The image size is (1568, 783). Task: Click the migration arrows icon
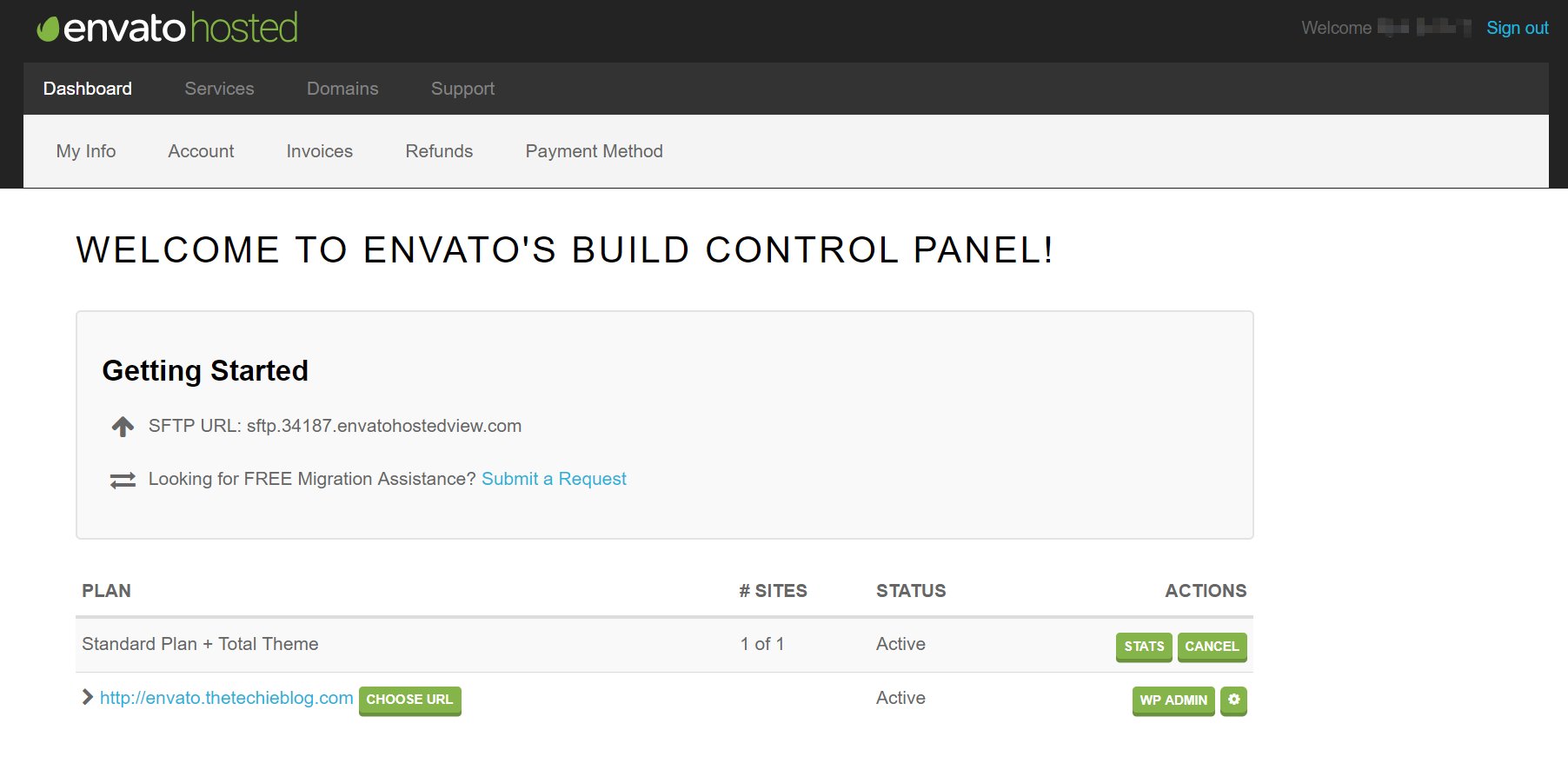123,481
